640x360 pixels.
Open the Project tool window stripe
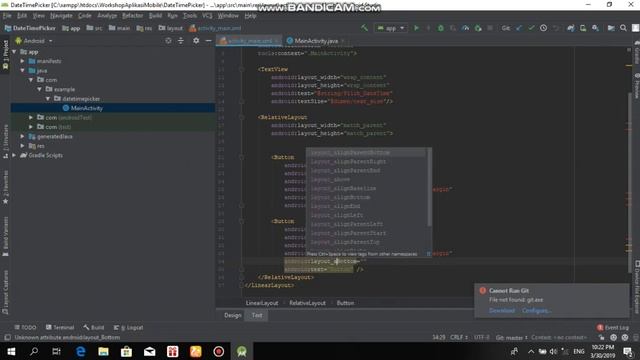(x=5, y=54)
